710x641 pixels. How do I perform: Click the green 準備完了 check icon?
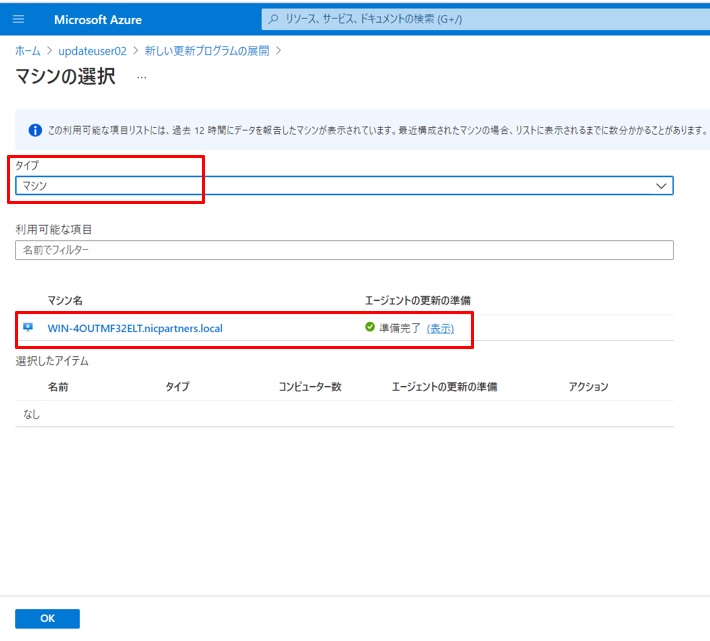pyautogui.click(x=370, y=327)
